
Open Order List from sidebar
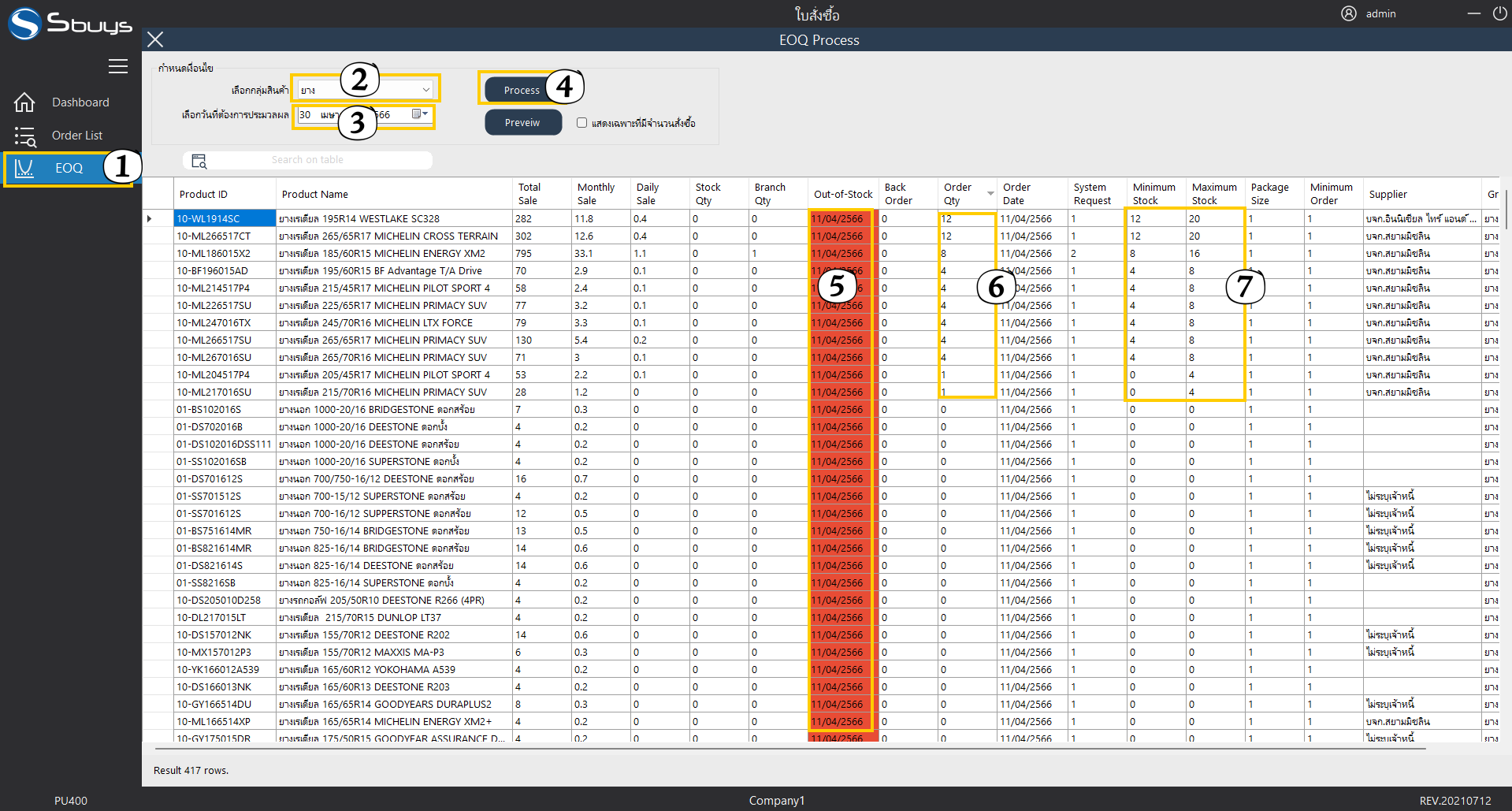pyautogui.click(x=76, y=136)
